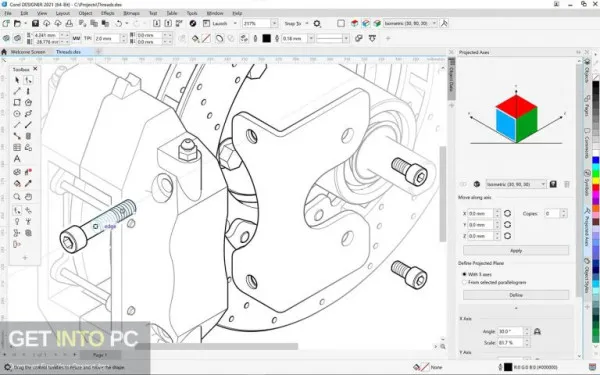
Task: Open the Effects menu
Action: [108, 13]
